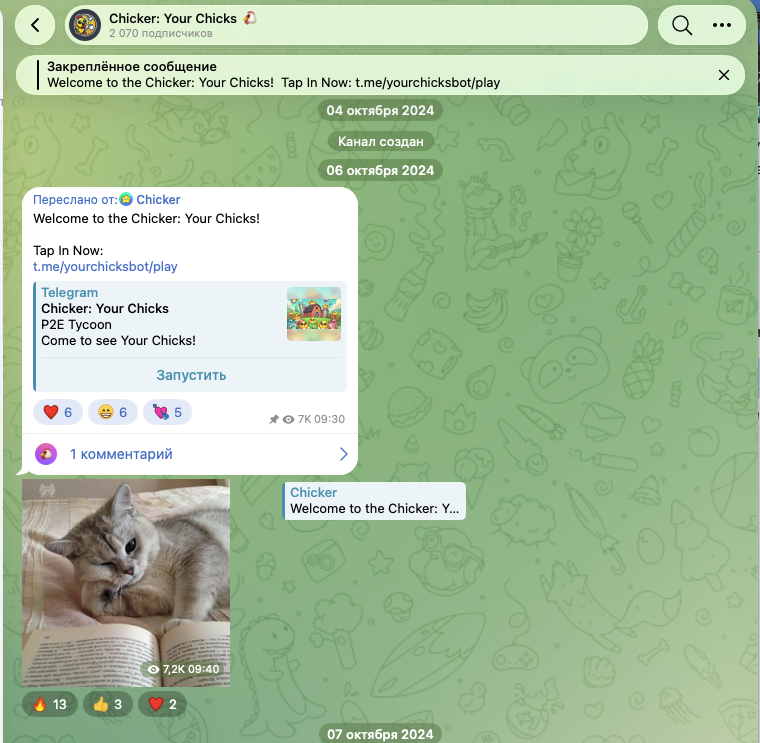
Task: Open the cat photo with book
Action: coord(126,583)
